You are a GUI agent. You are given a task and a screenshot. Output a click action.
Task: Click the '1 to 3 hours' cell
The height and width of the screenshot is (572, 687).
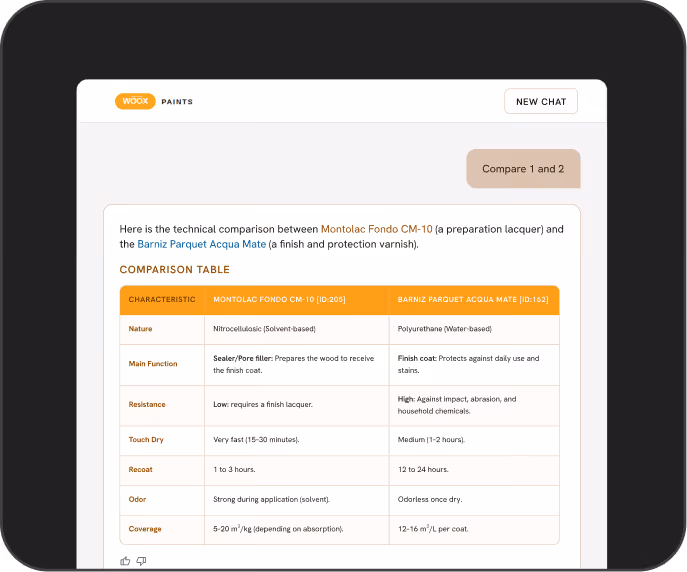(297, 470)
